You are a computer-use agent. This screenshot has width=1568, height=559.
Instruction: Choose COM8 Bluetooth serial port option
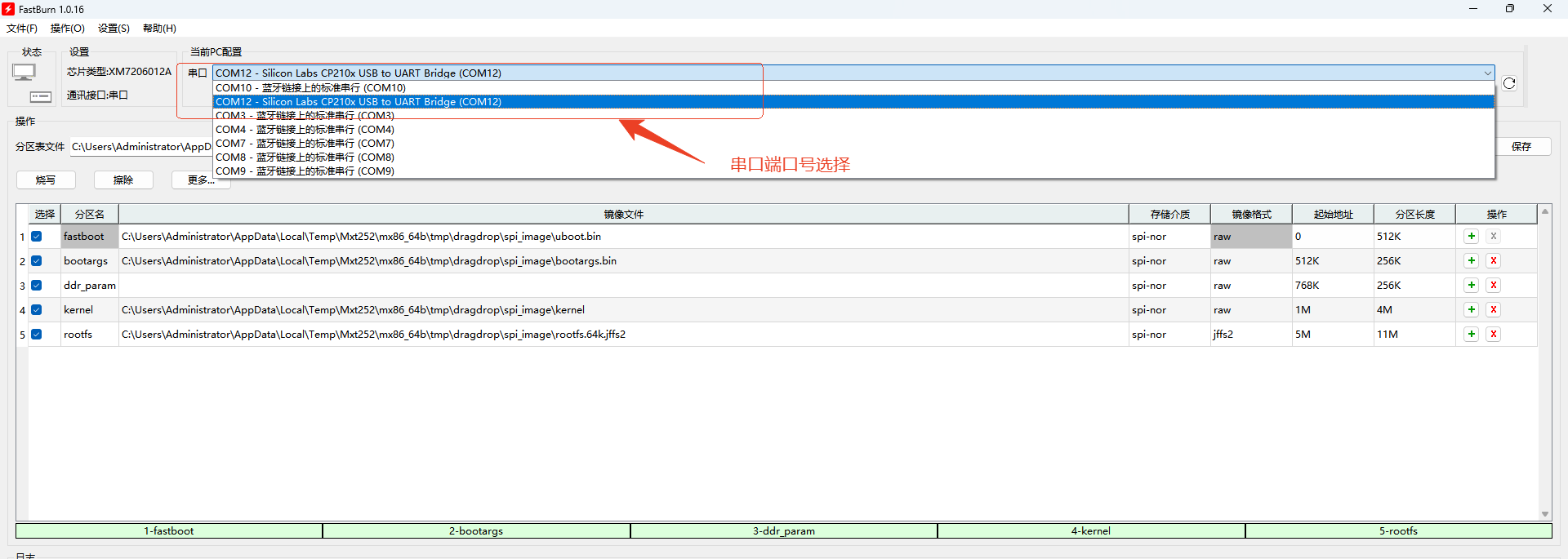click(853, 157)
